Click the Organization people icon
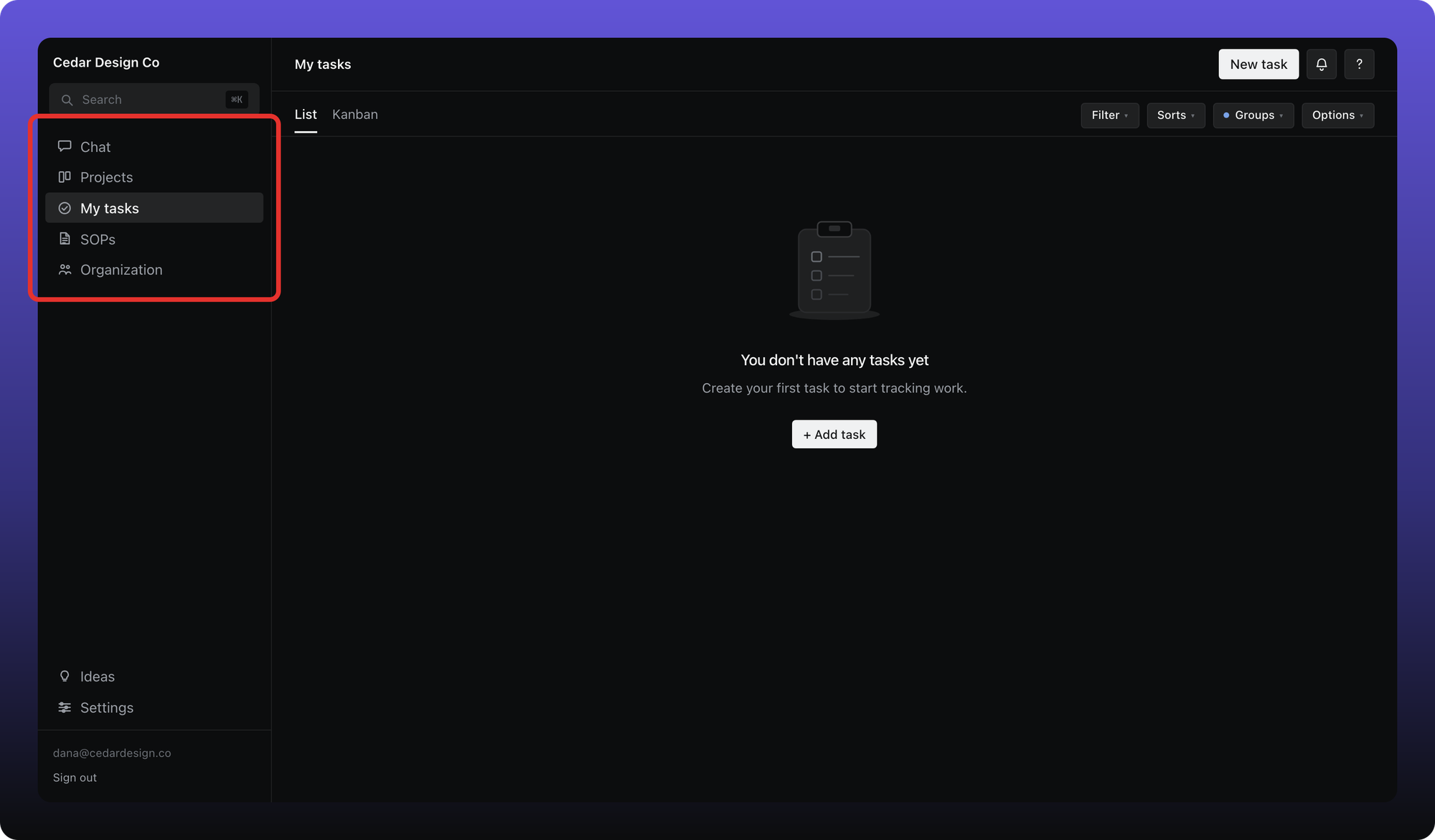Viewport: 1435px width, 840px height. pos(65,270)
